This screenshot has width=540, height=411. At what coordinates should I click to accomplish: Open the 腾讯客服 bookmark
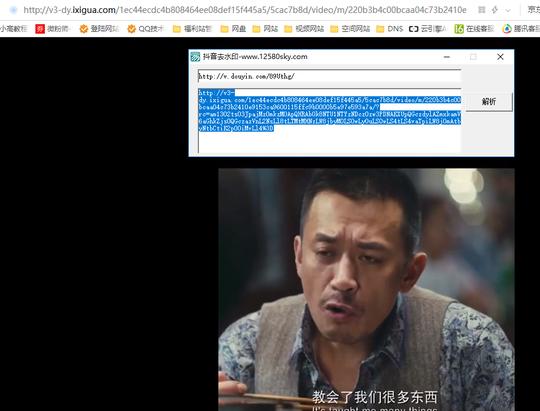point(521,29)
